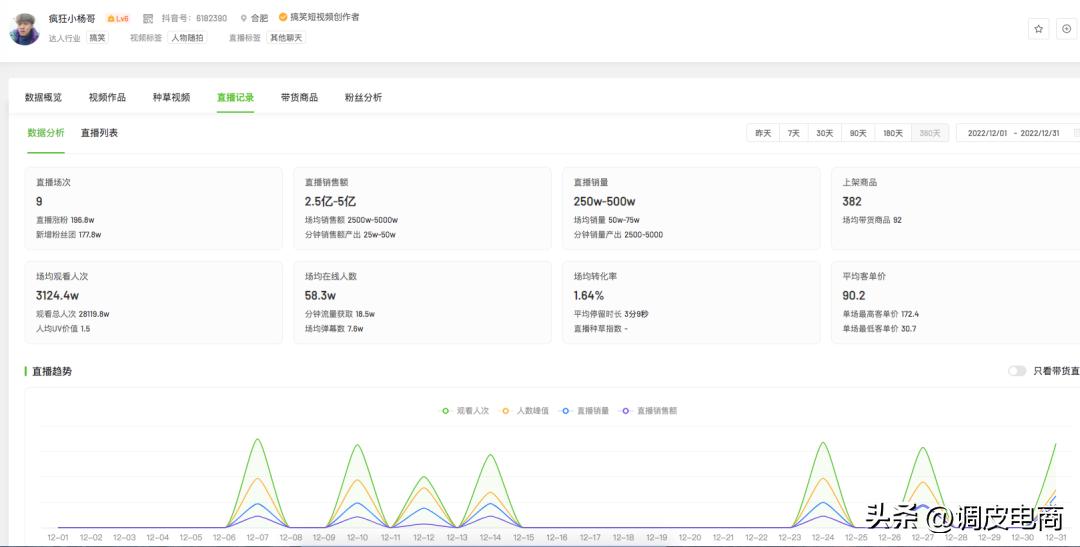Choose the 30天 time range

[x=825, y=133]
